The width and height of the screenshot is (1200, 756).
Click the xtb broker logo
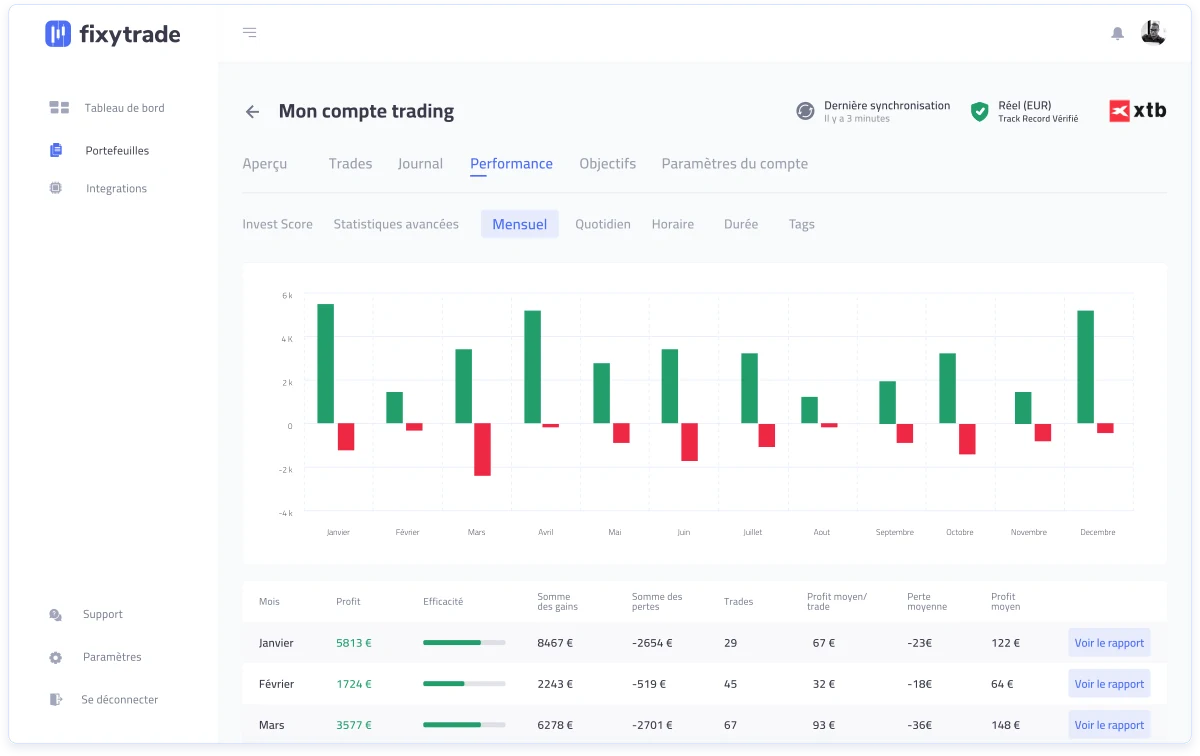point(1137,111)
